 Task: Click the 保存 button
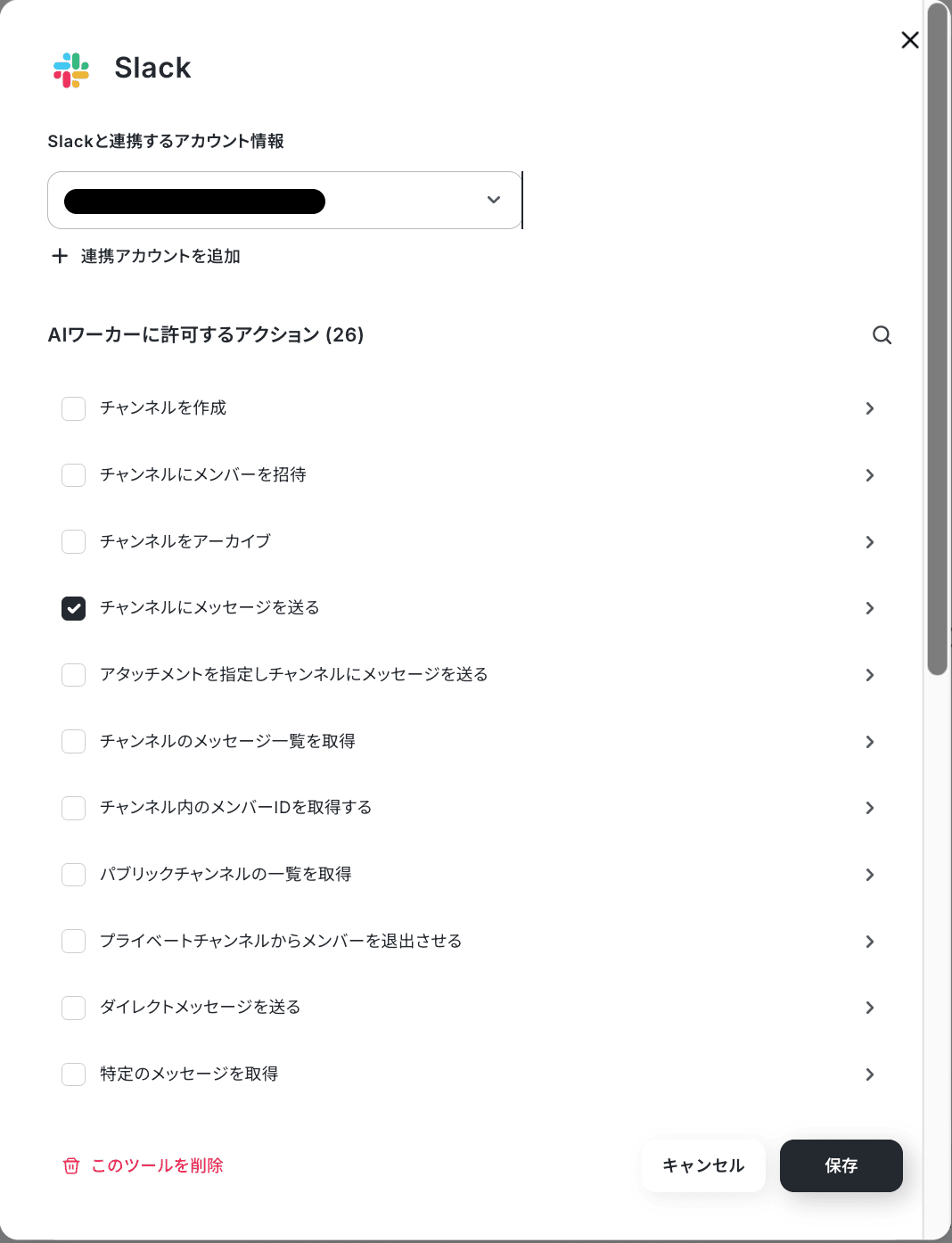(x=841, y=1165)
